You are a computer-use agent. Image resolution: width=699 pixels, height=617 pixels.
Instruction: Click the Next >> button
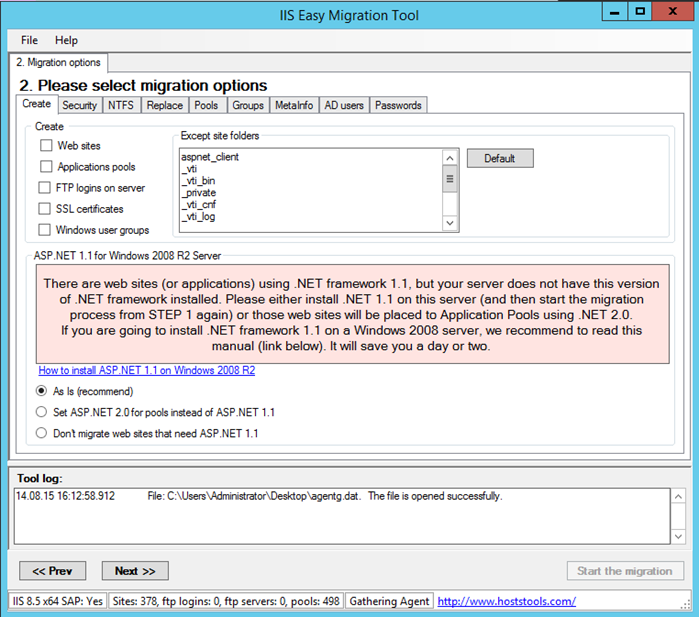pos(135,571)
